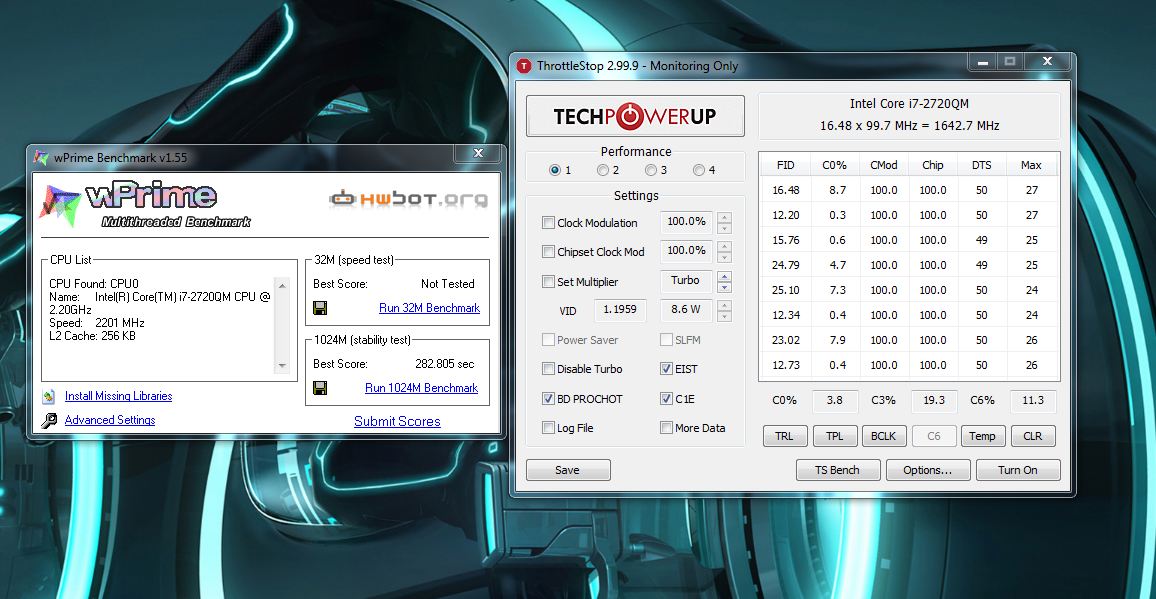Viewport: 1156px width, 599px height.
Task: Click the Clock Modulation 100.0% field
Action: point(686,222)
